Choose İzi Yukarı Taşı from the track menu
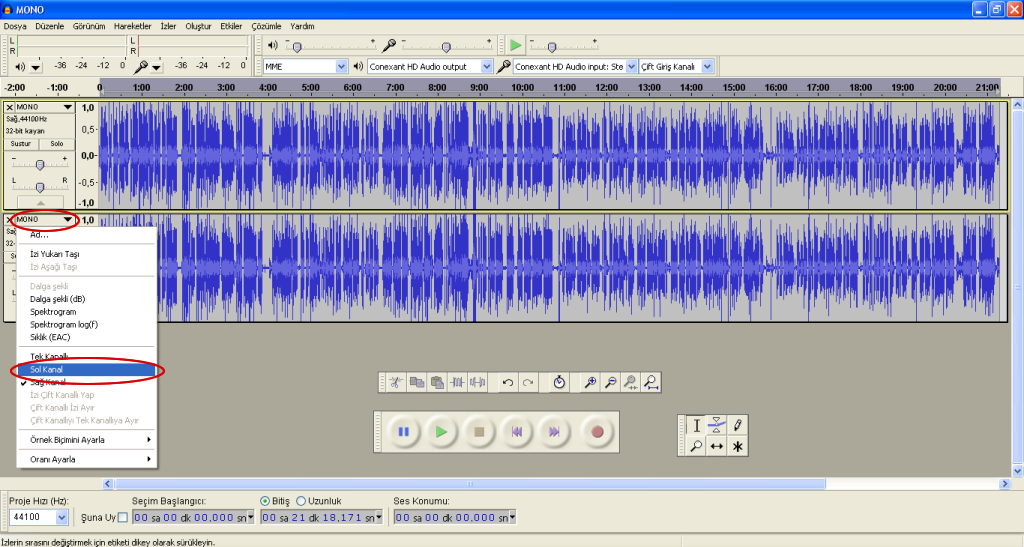This screenshot has width=1024, height=547. 87,254
